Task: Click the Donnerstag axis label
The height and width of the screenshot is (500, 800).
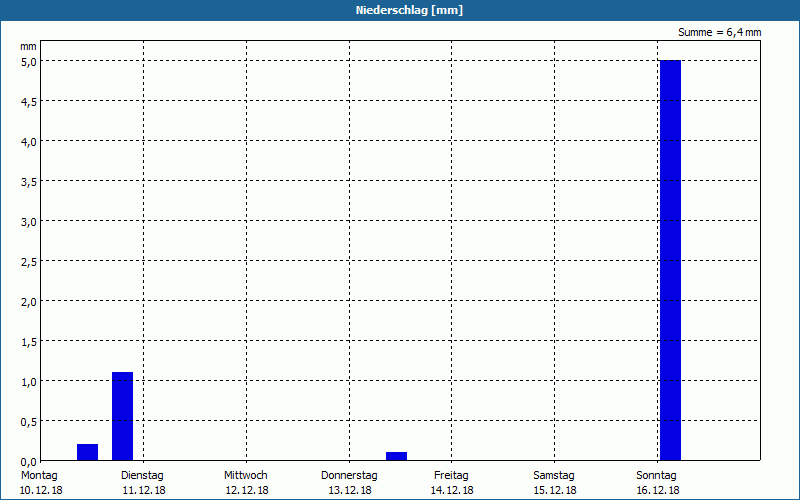Action: click(349, 476)
